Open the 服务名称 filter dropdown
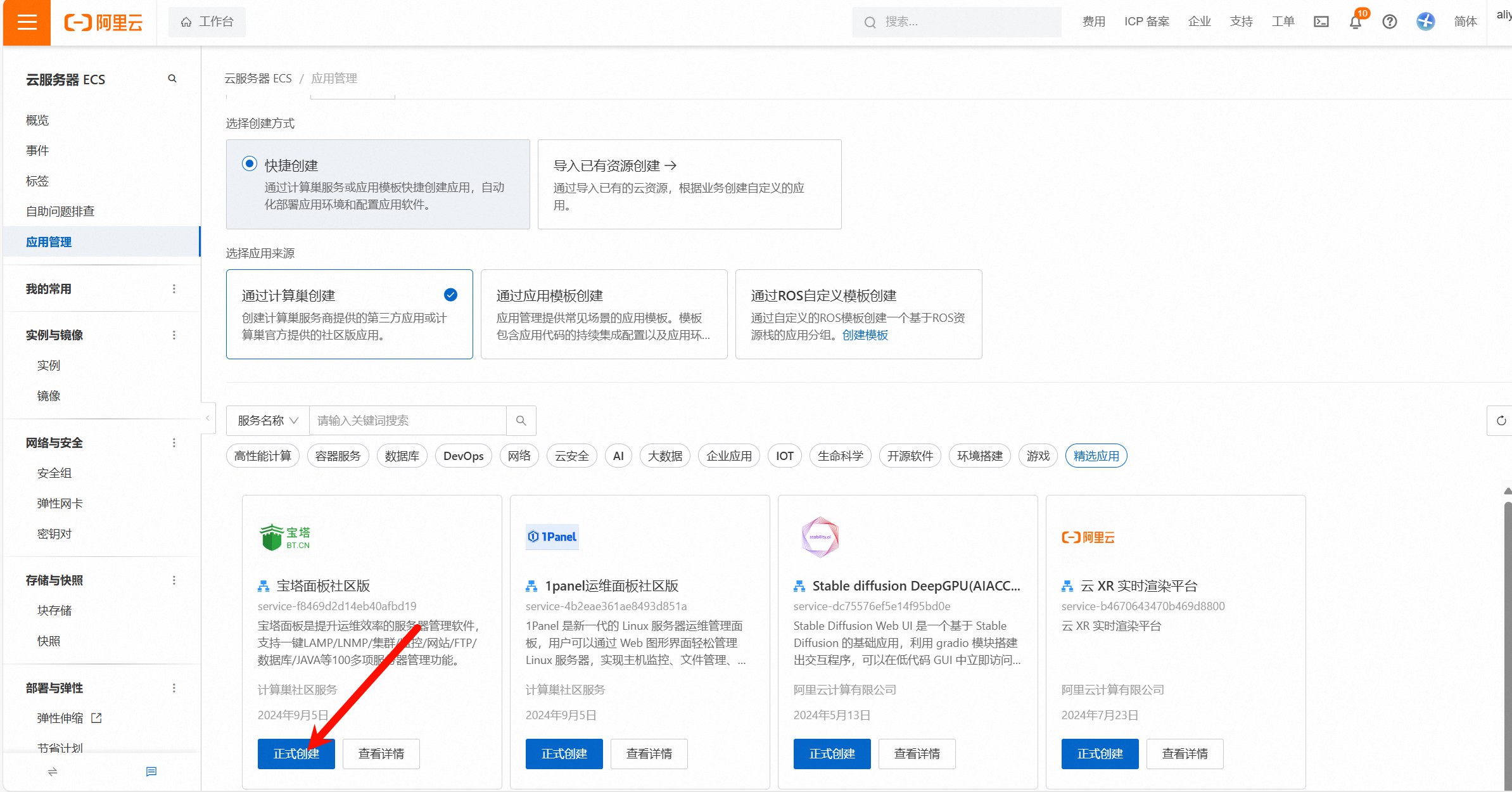 [267, 421]
